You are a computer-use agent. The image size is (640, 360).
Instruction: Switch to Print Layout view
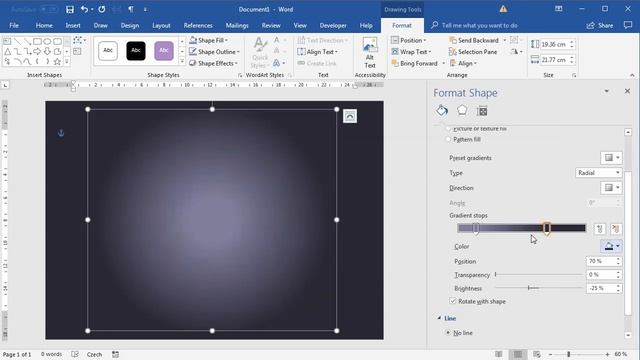pos(518,354)
